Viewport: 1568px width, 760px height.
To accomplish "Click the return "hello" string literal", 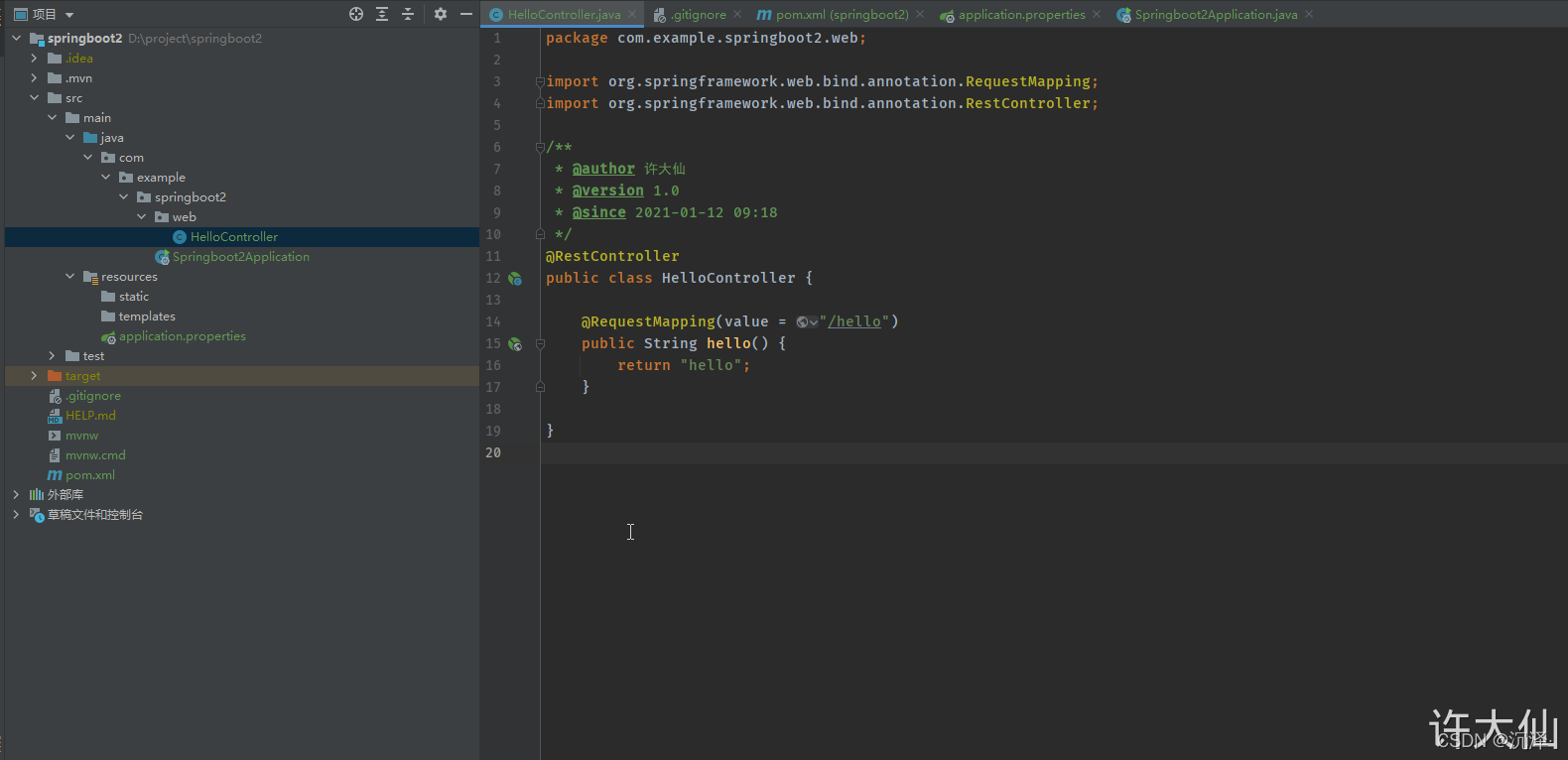I will 711,366.
